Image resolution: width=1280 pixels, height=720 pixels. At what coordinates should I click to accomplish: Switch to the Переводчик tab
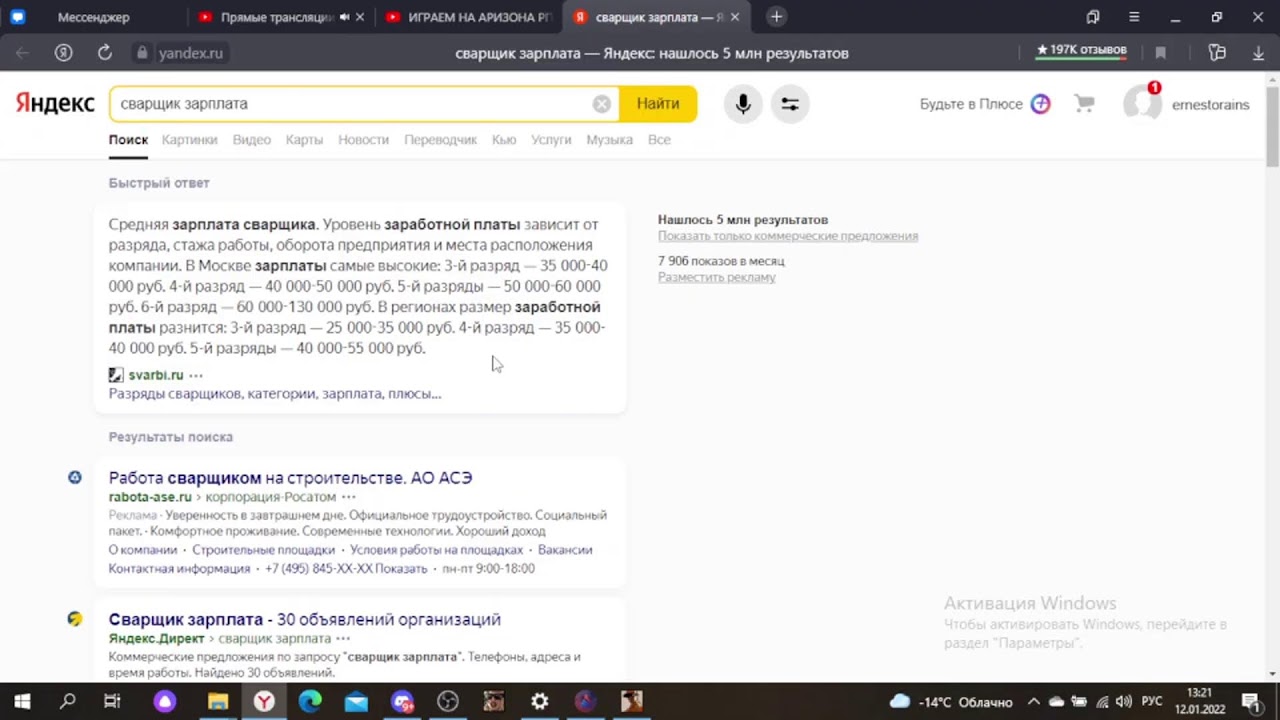point(440,140)
